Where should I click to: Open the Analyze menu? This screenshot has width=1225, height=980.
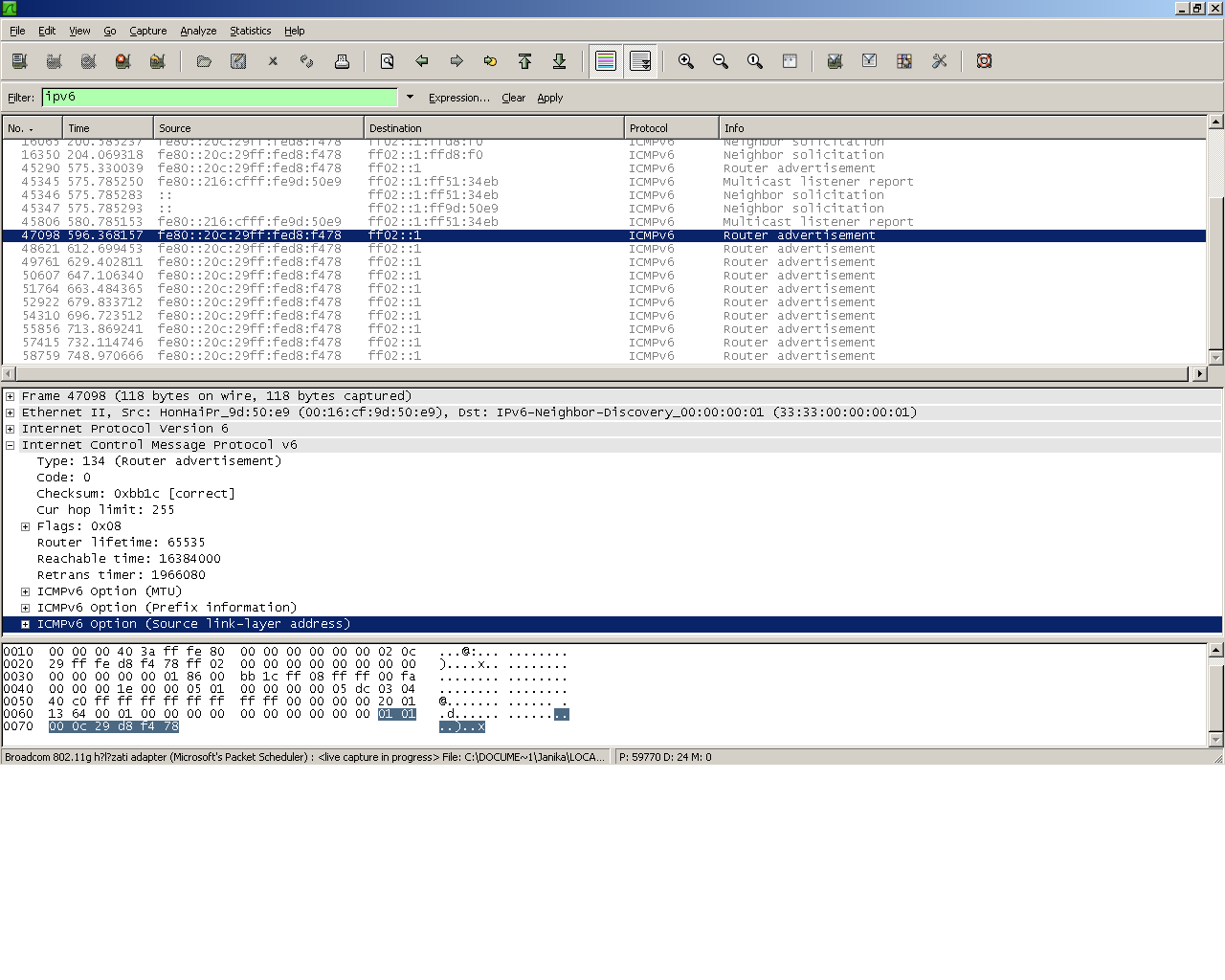click(x=198, y=31)
